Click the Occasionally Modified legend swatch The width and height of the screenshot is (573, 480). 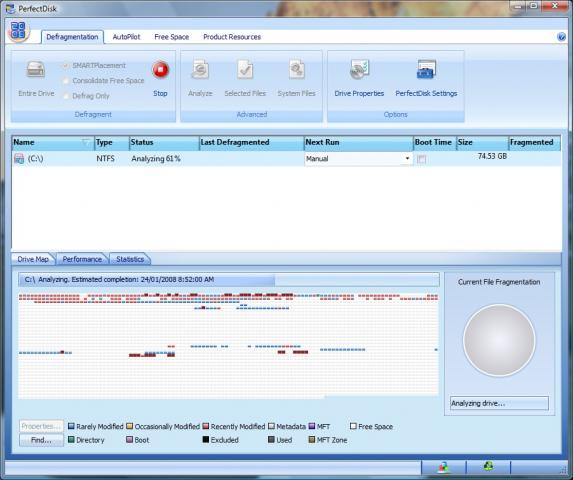coord(129,426)
